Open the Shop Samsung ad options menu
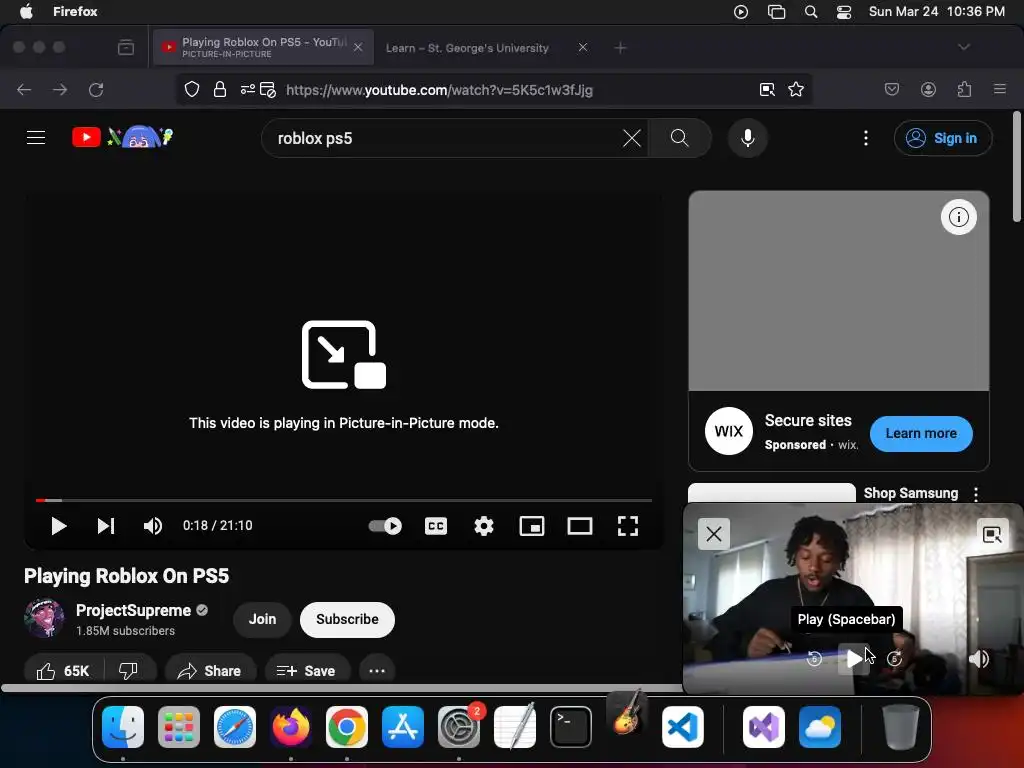Screen dimensions: 1024x768 pos(976,494)
